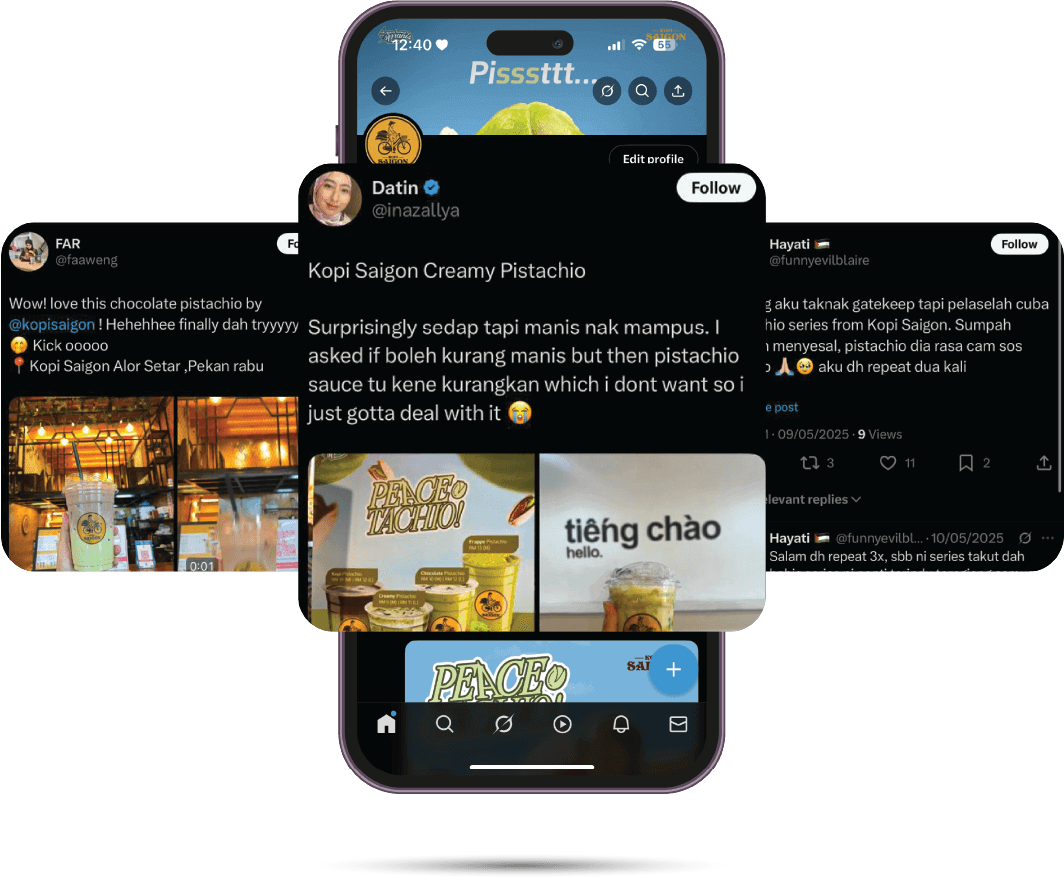Follow the Datin @inazallya account
Screen dimensions: 1064x878
point(716,188)
